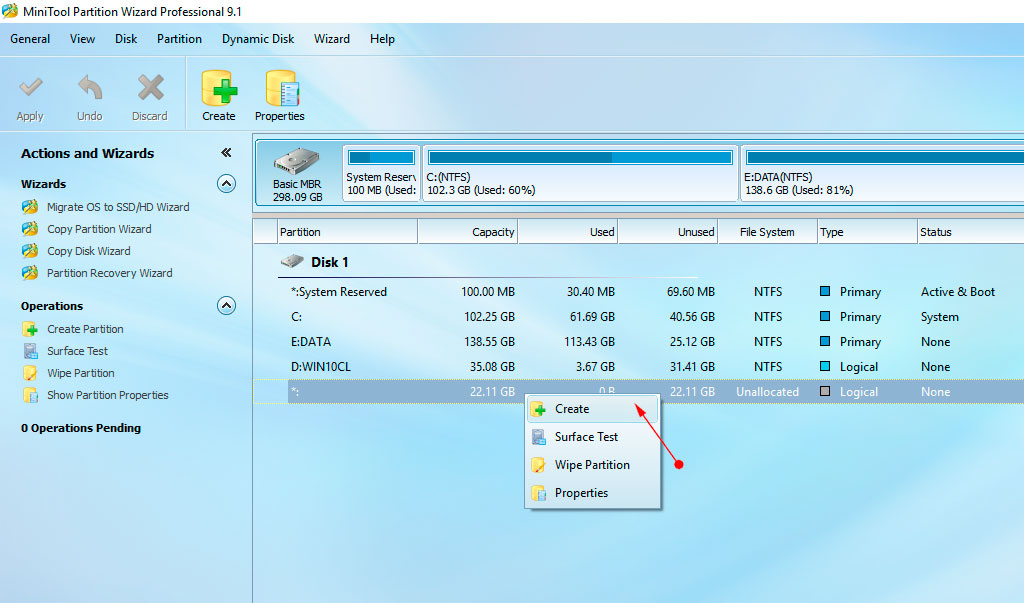
Task: Click Show Partition Properties link
Action: point(108,395)
